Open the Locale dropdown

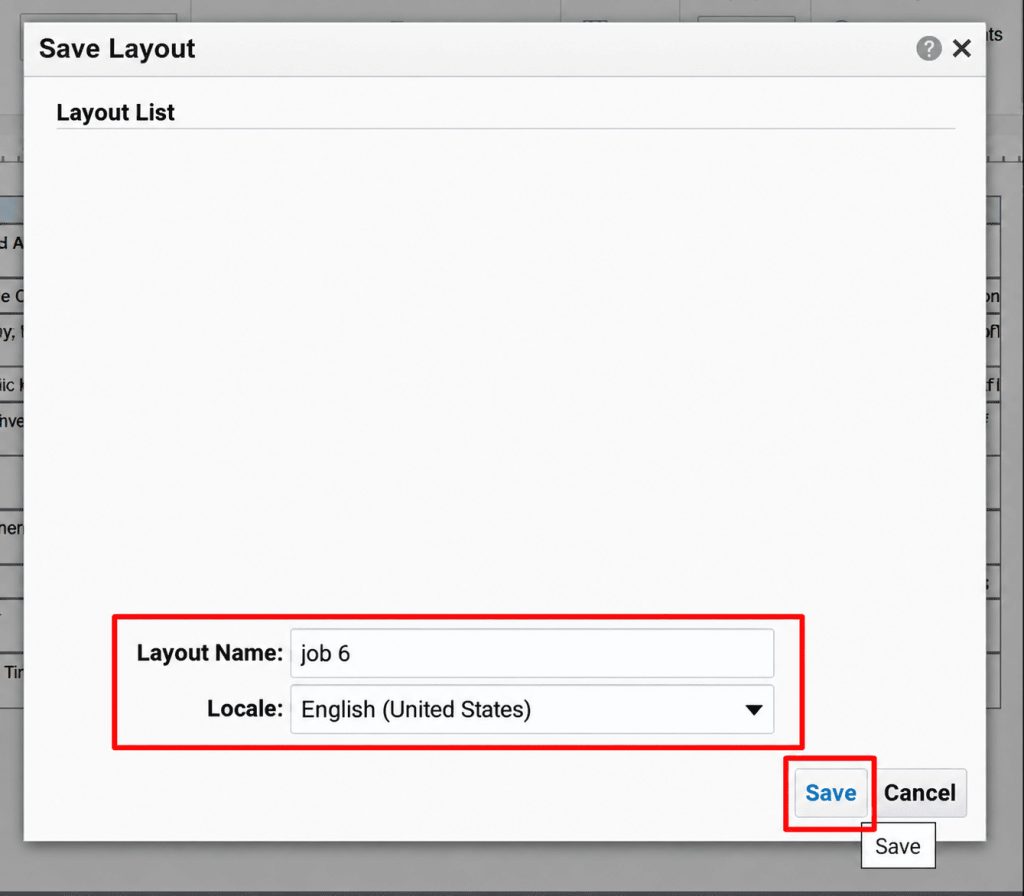pyautogui.click(x=532, y=709)
